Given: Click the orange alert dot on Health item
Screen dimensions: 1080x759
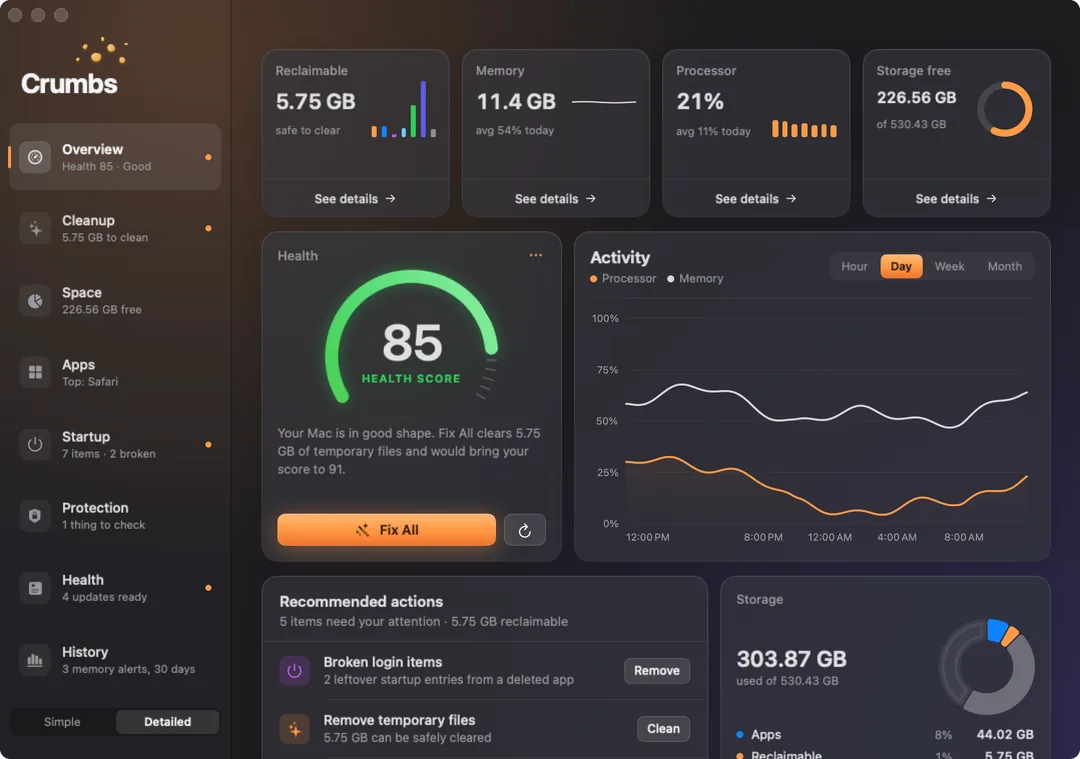Looking at the screenshot, I should click(208, 588).
